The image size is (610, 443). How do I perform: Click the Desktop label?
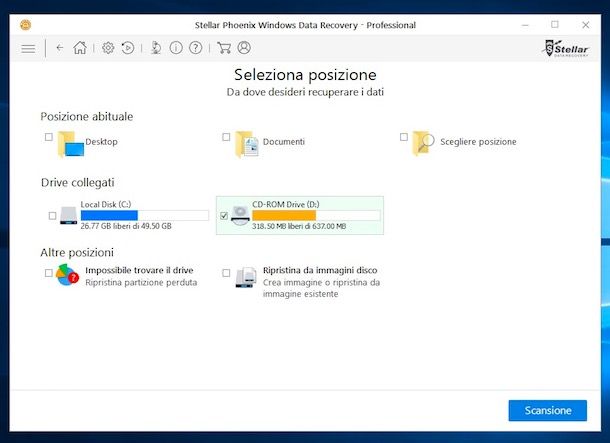101,142
